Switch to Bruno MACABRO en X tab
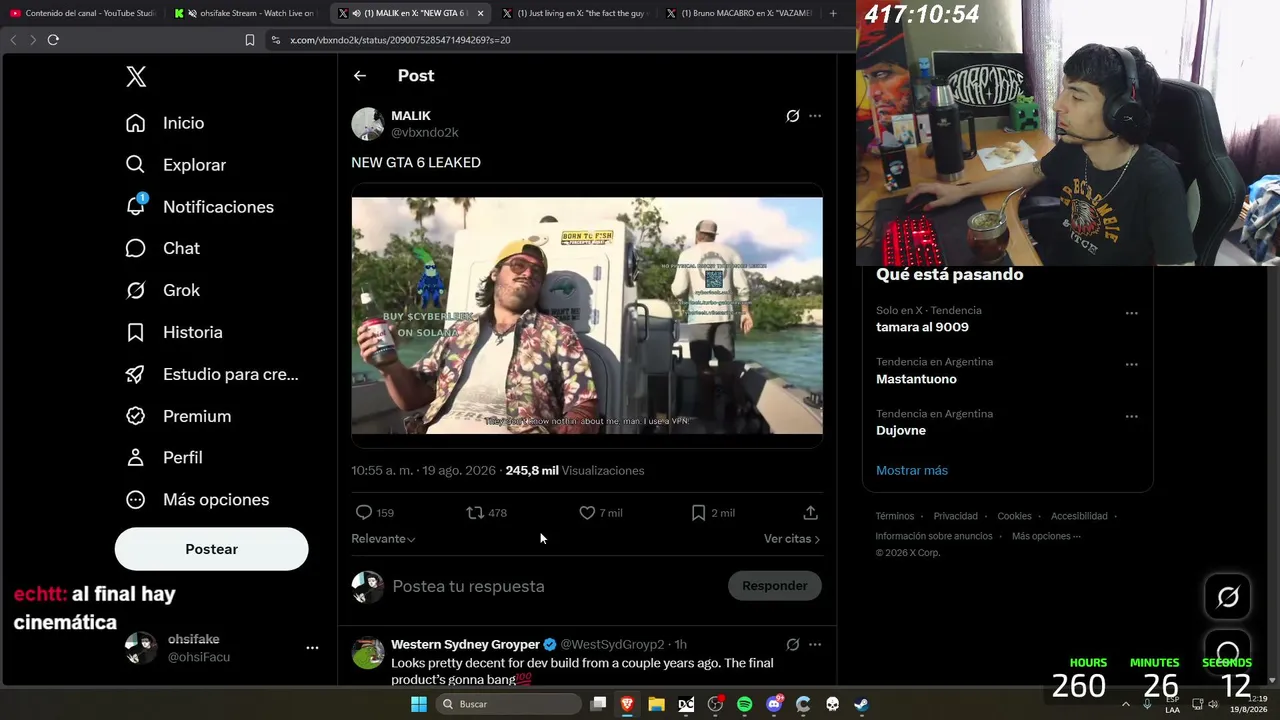This screenshot has height=720, width=1280. pos(738,13)
